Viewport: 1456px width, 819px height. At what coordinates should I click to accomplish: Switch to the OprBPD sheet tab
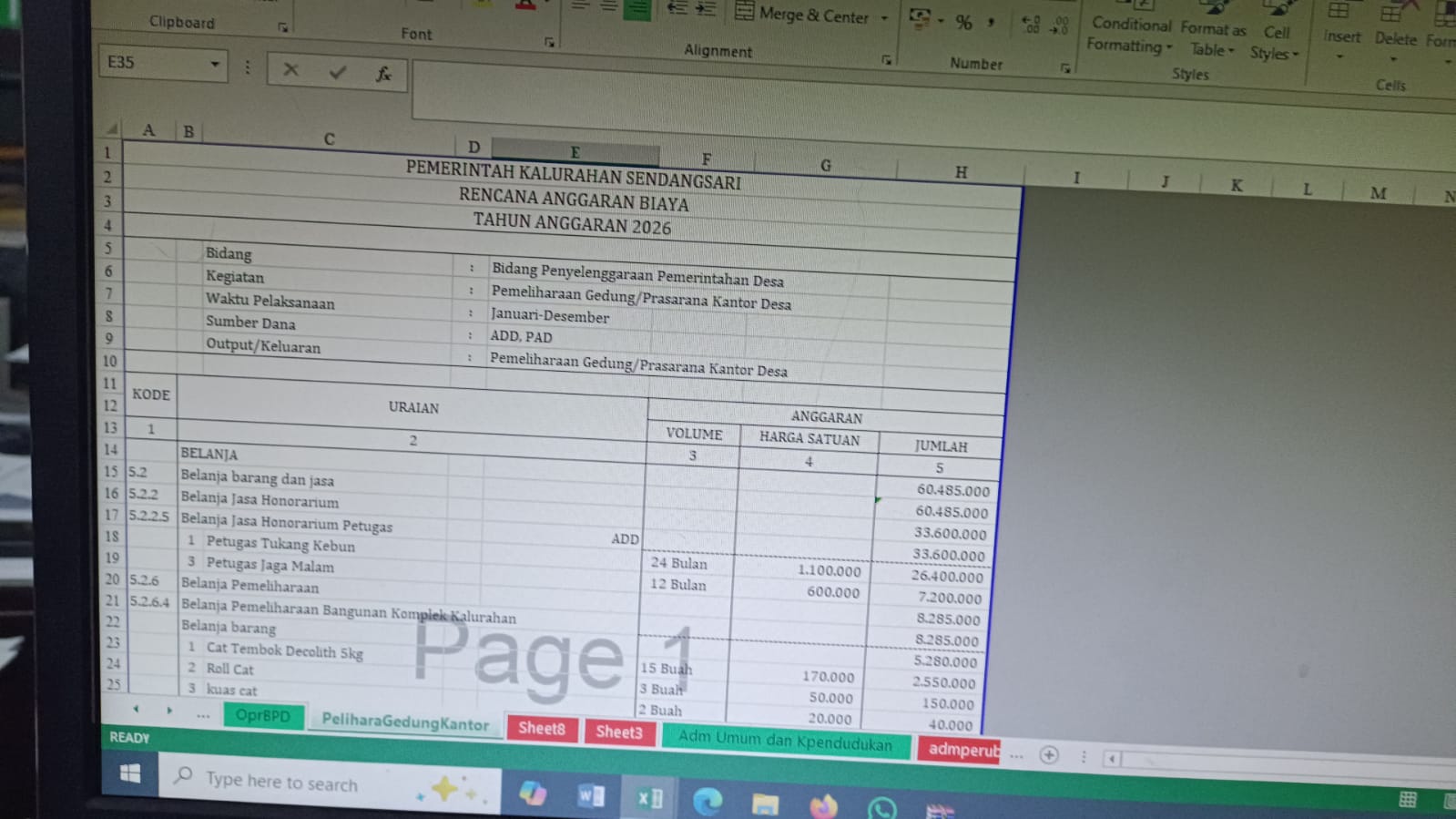coord(262,716)
